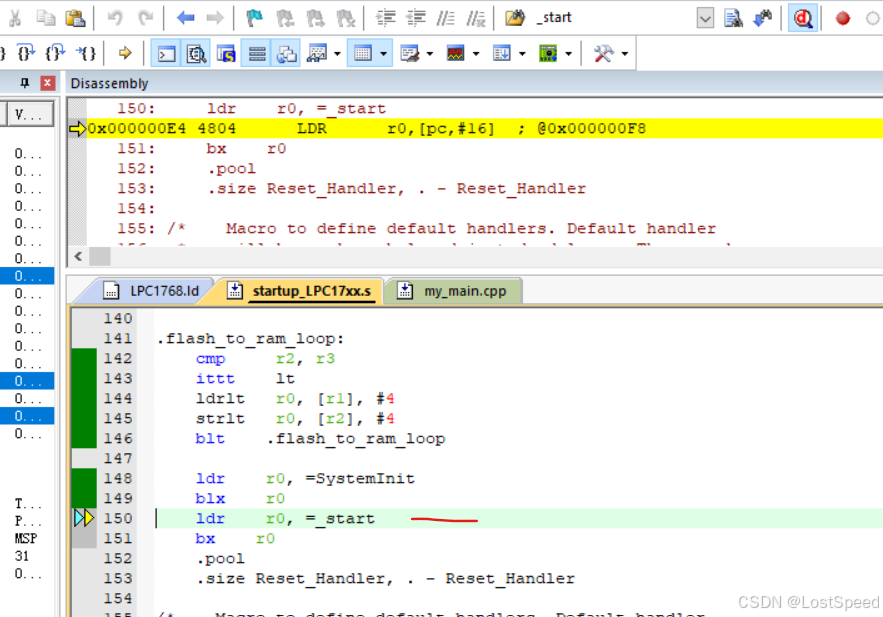
Task: Click the Disassembly scroll left arrow
Action: tap(78, 257)
